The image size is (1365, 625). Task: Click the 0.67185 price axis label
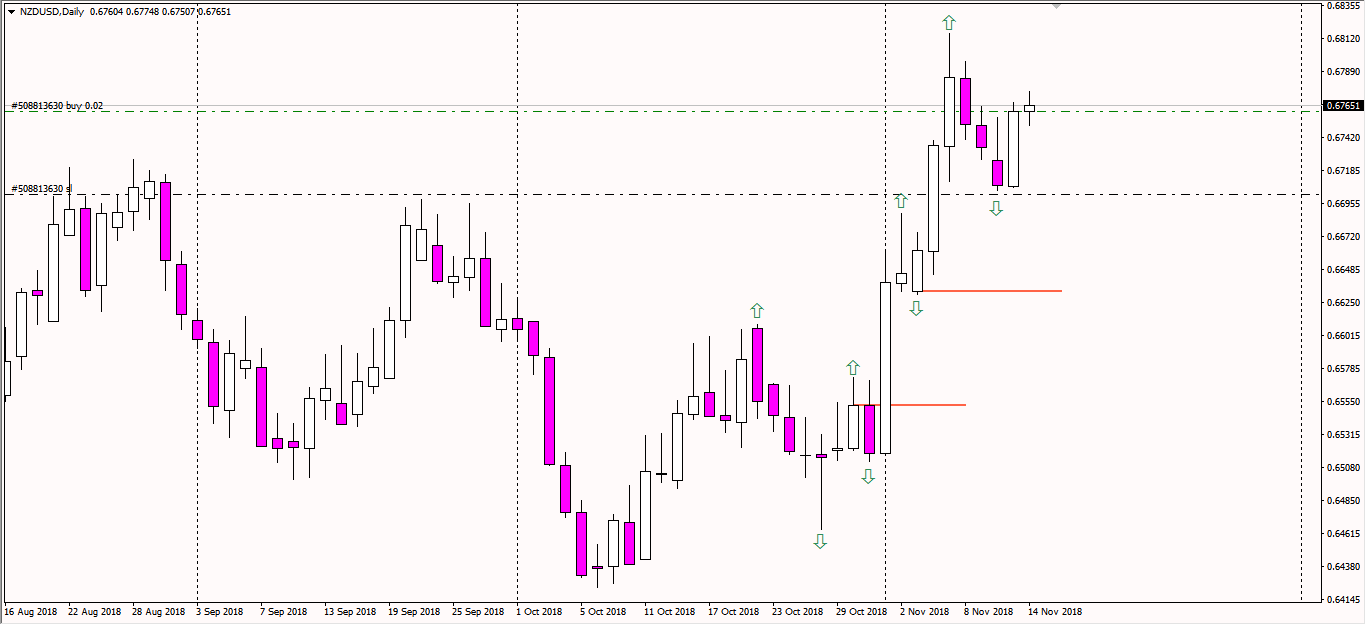click(1343, 171)
